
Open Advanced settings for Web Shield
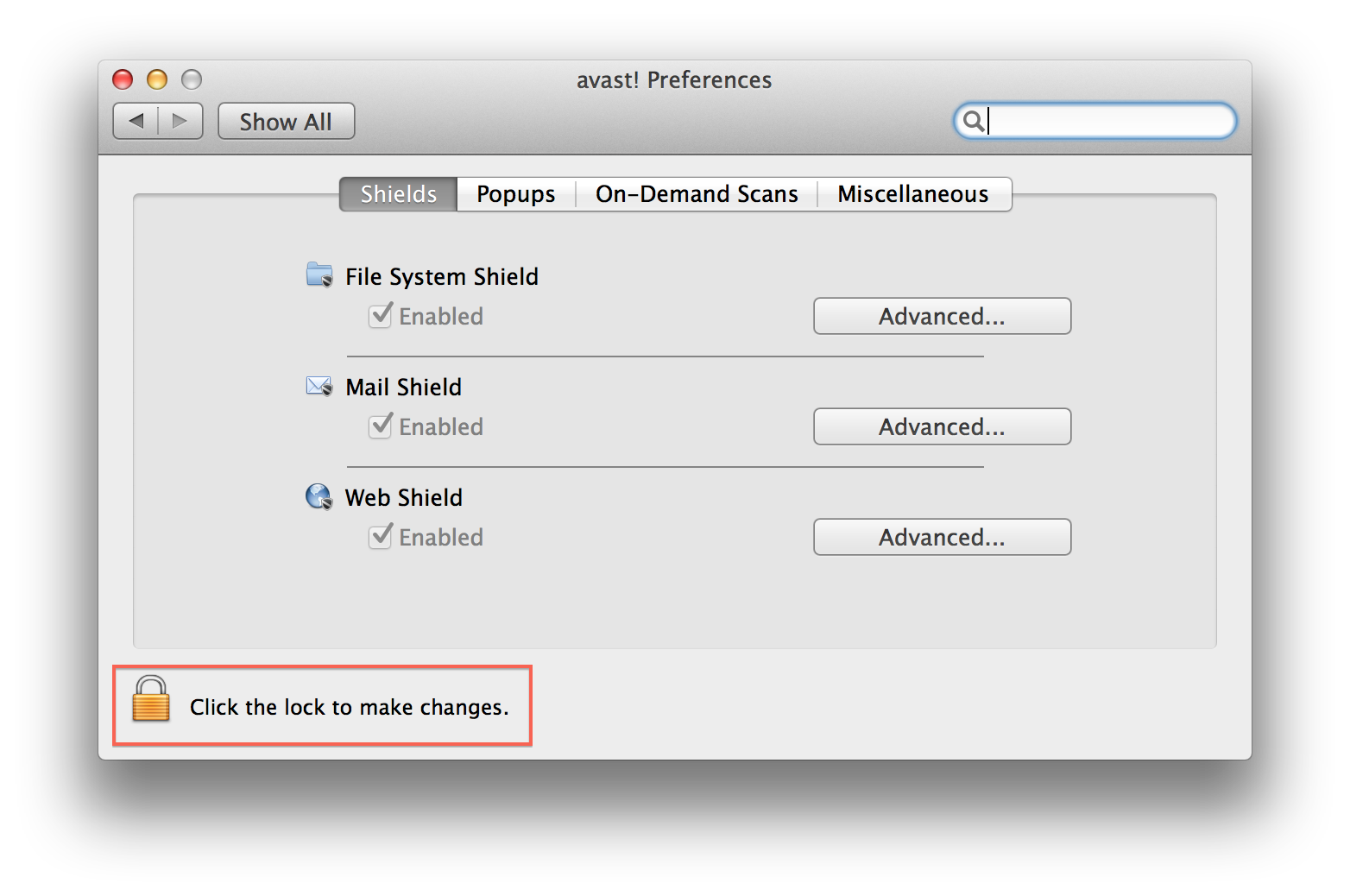click(941, 537)
